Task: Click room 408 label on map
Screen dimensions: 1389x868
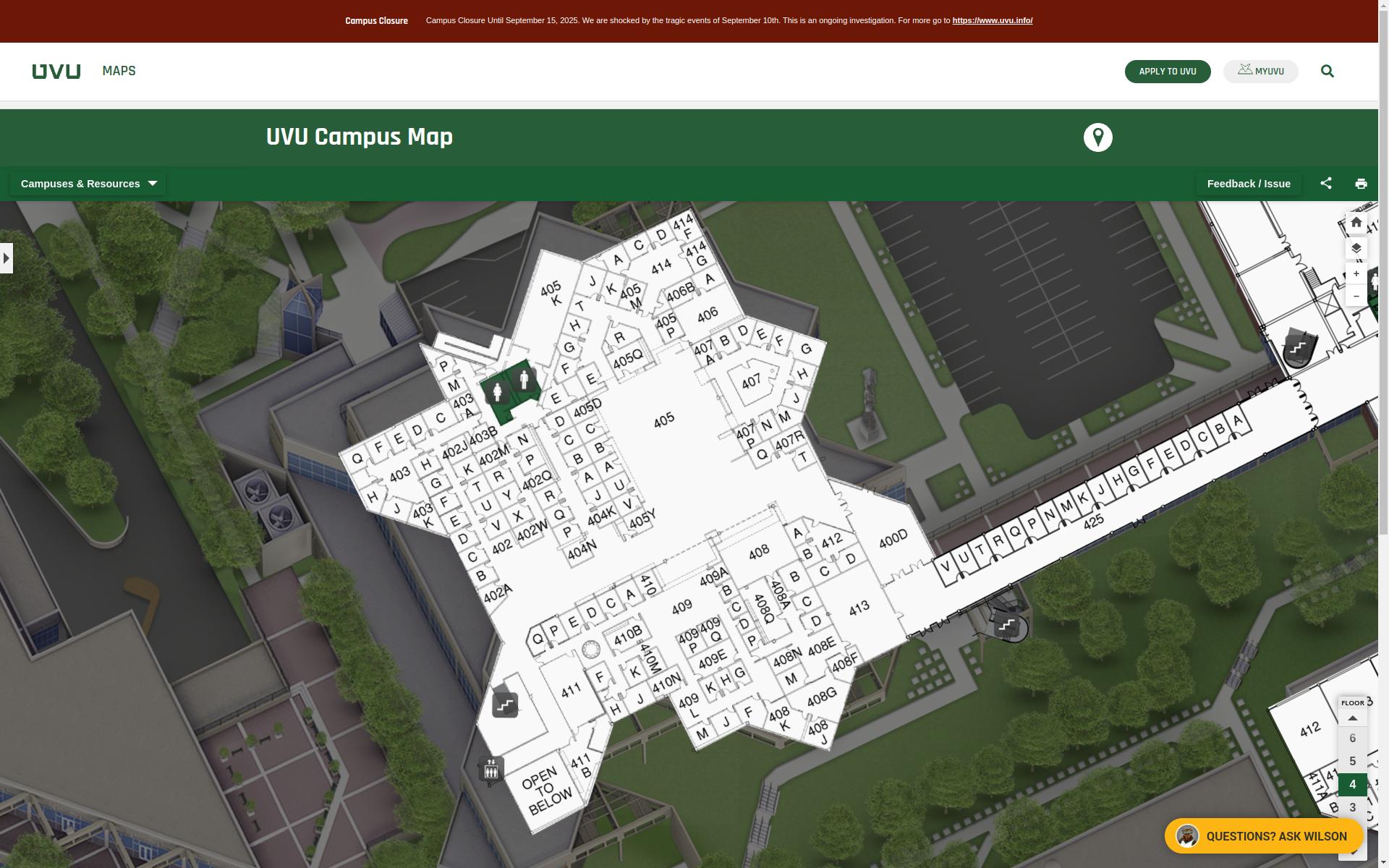Action: (759, 553)
